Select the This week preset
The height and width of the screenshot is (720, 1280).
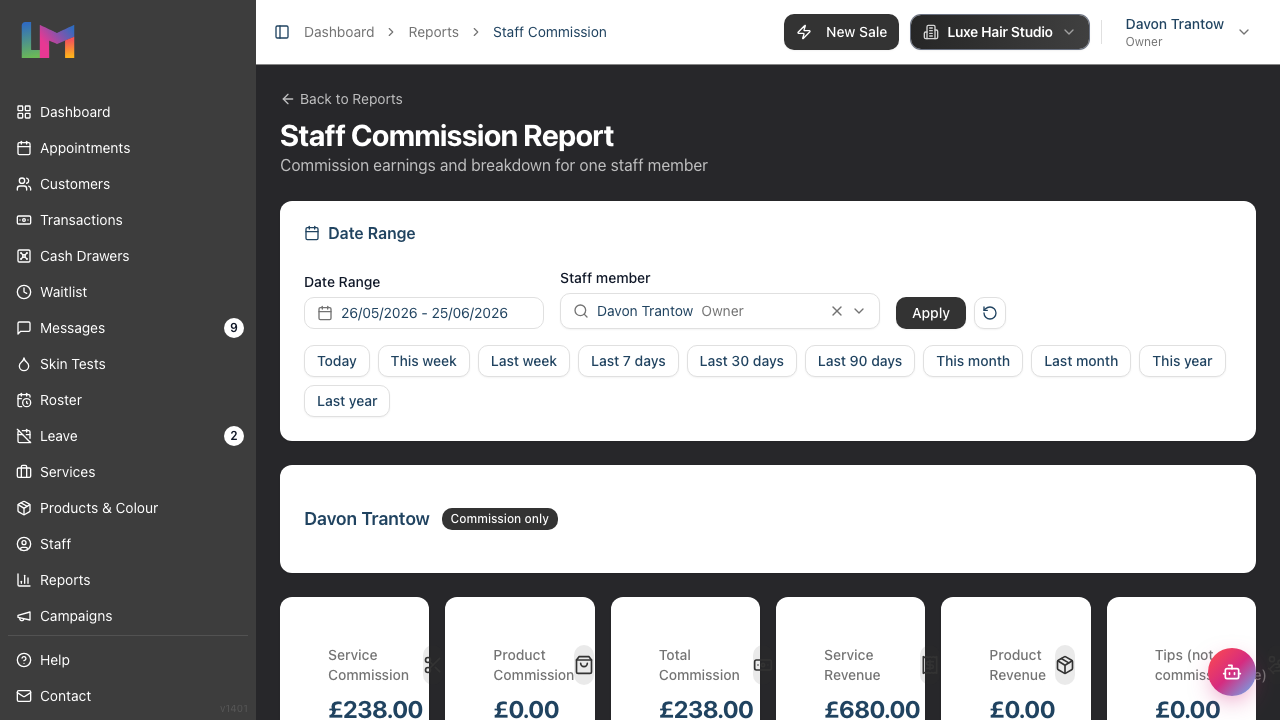click(x=424, y=361)
